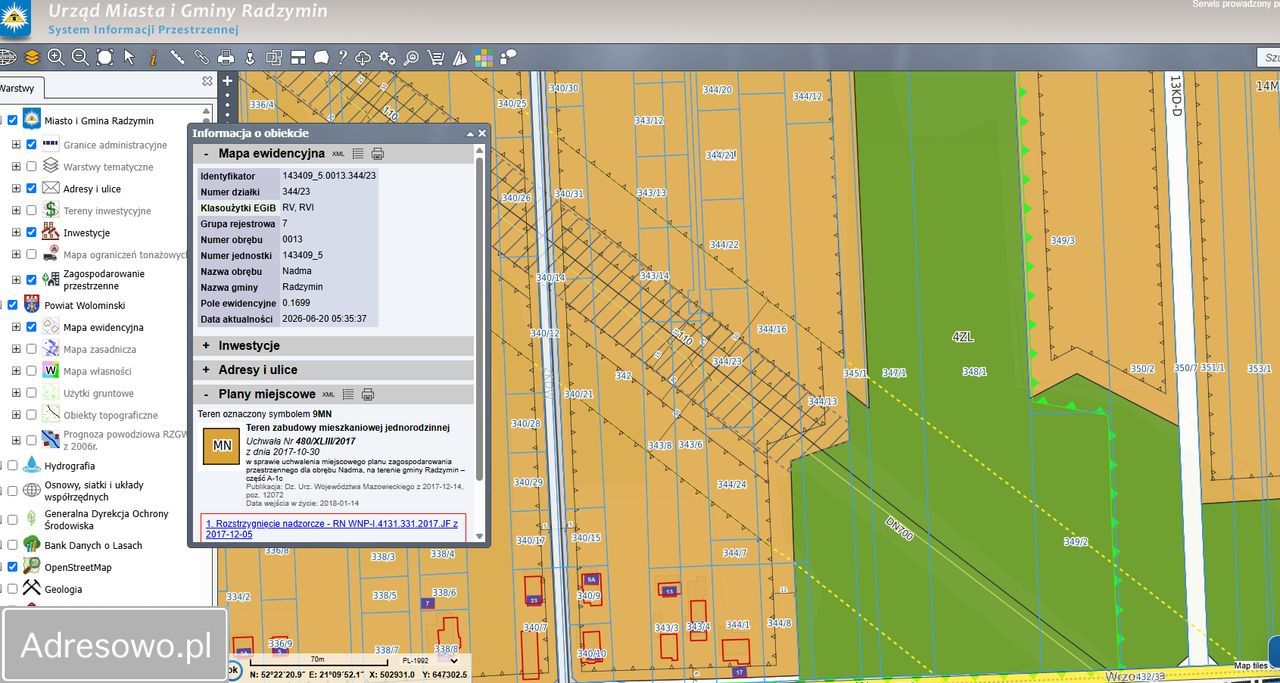Expand Użytki gruntowe tree node
This screenshot has width=1280, height=683.
point(16,393)
